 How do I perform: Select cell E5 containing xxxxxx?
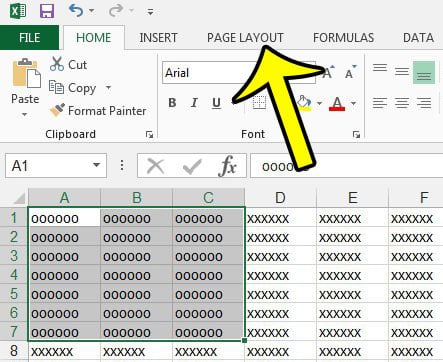coord(352,294)
